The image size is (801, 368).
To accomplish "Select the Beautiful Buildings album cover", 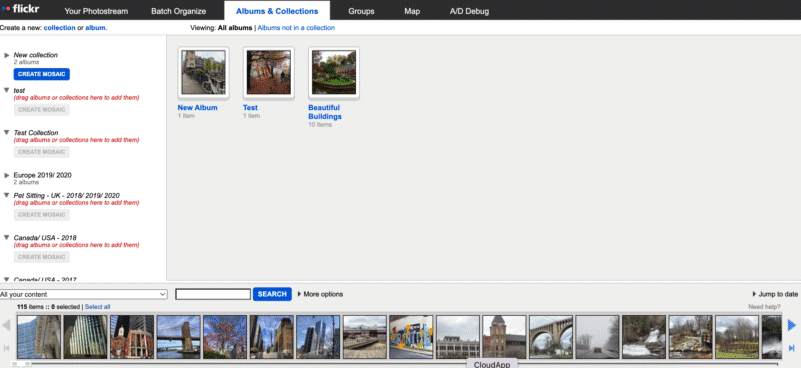I will pyautogui.click(x=334, y=72).
